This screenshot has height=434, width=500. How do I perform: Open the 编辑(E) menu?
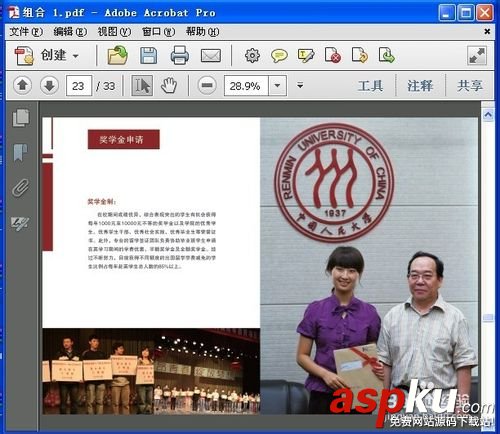(70, 32)
